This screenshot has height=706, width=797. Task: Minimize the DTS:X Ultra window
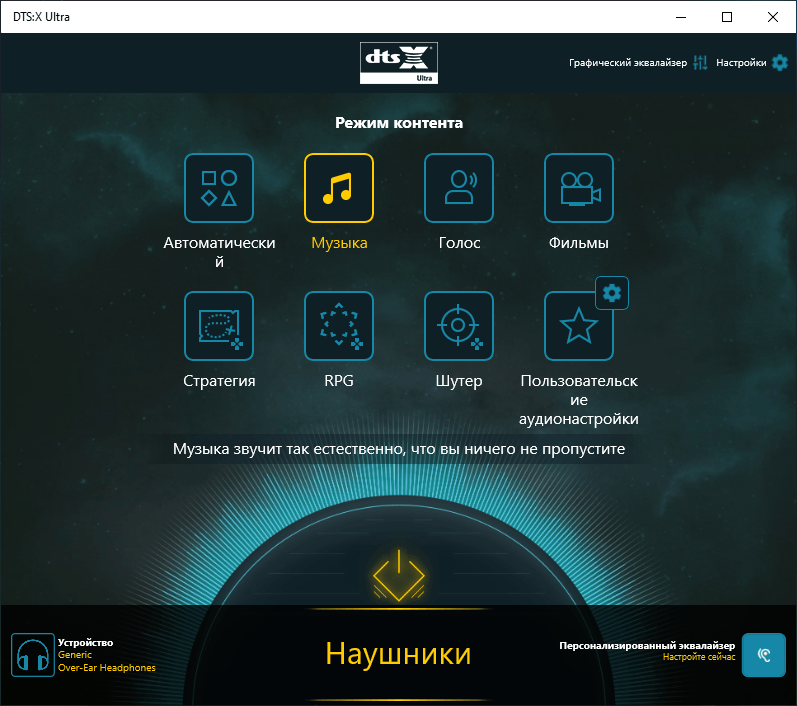pos(681,17)
